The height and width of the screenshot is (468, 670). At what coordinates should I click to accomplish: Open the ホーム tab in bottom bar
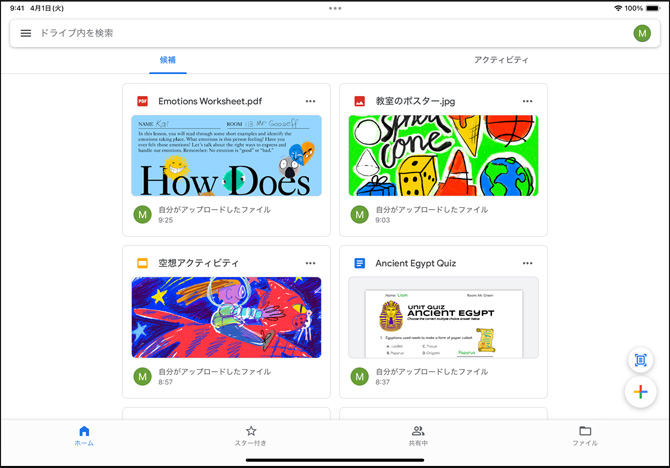84,436
